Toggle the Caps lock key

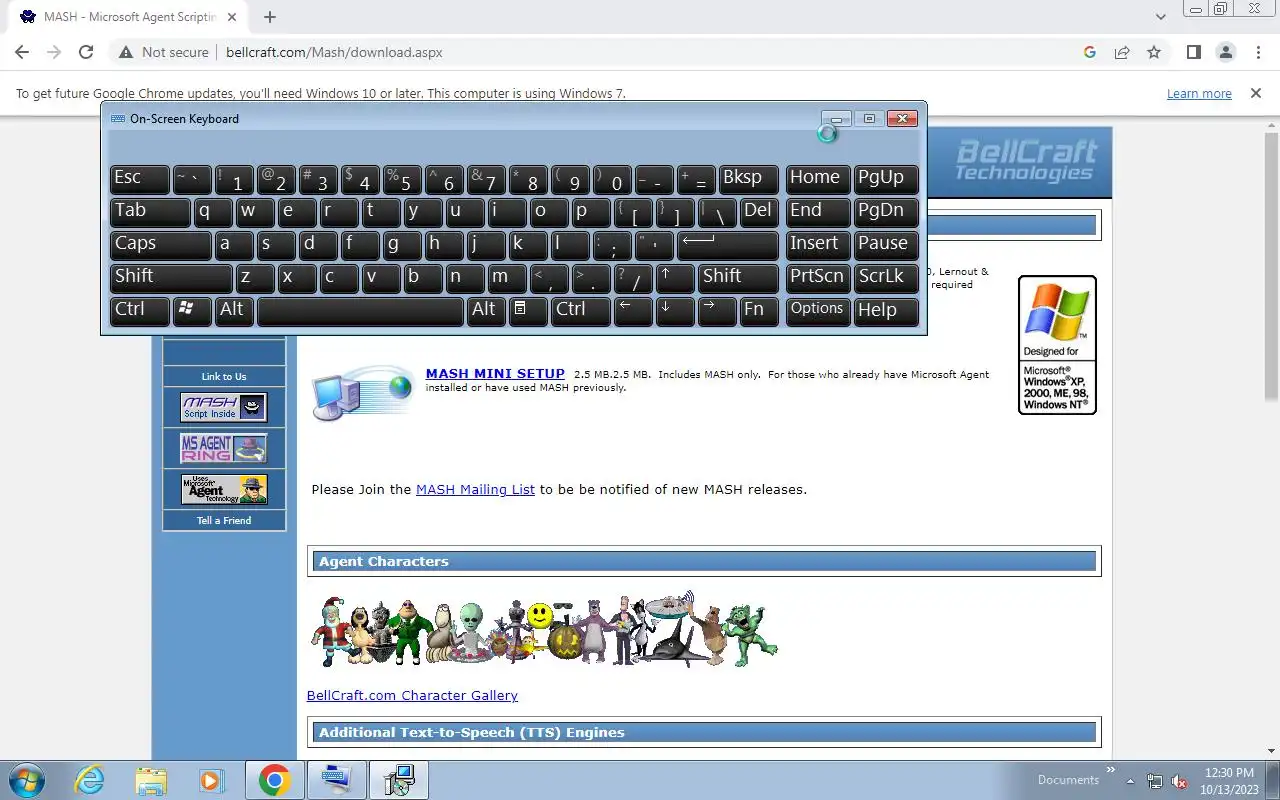click(160, 245)
